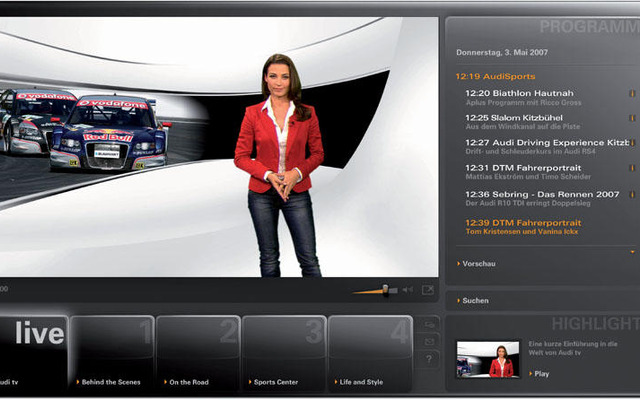Switch video to fullscreen mode icon

pos(427,290)
